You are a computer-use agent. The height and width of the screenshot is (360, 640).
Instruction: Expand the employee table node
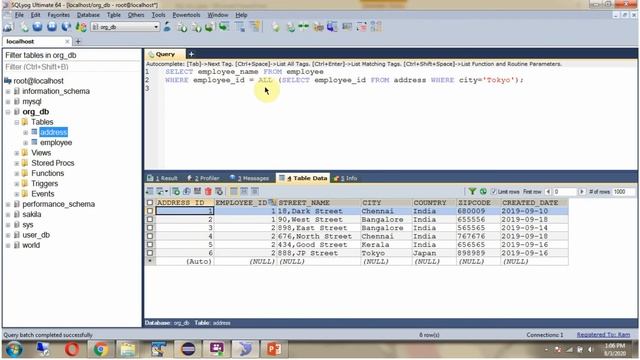(25, 143)
